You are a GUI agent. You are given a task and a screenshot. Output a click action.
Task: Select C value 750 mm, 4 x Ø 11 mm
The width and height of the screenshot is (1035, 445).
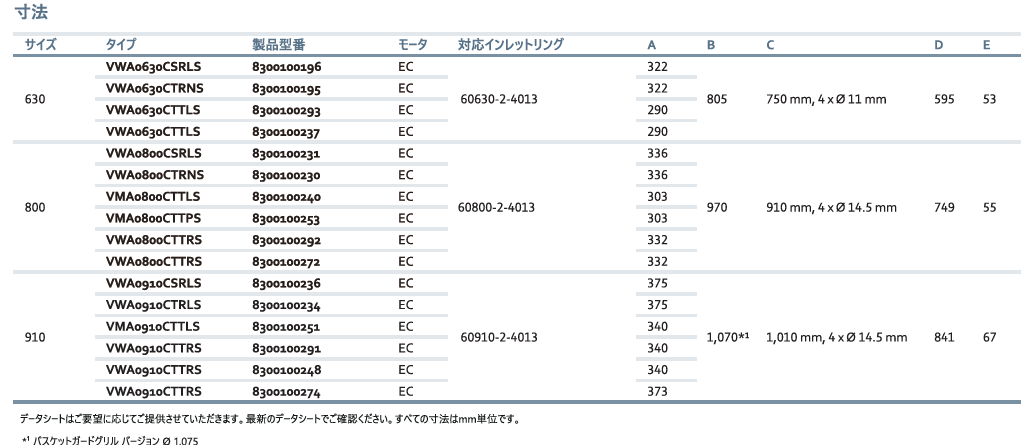tap(826, 100)
